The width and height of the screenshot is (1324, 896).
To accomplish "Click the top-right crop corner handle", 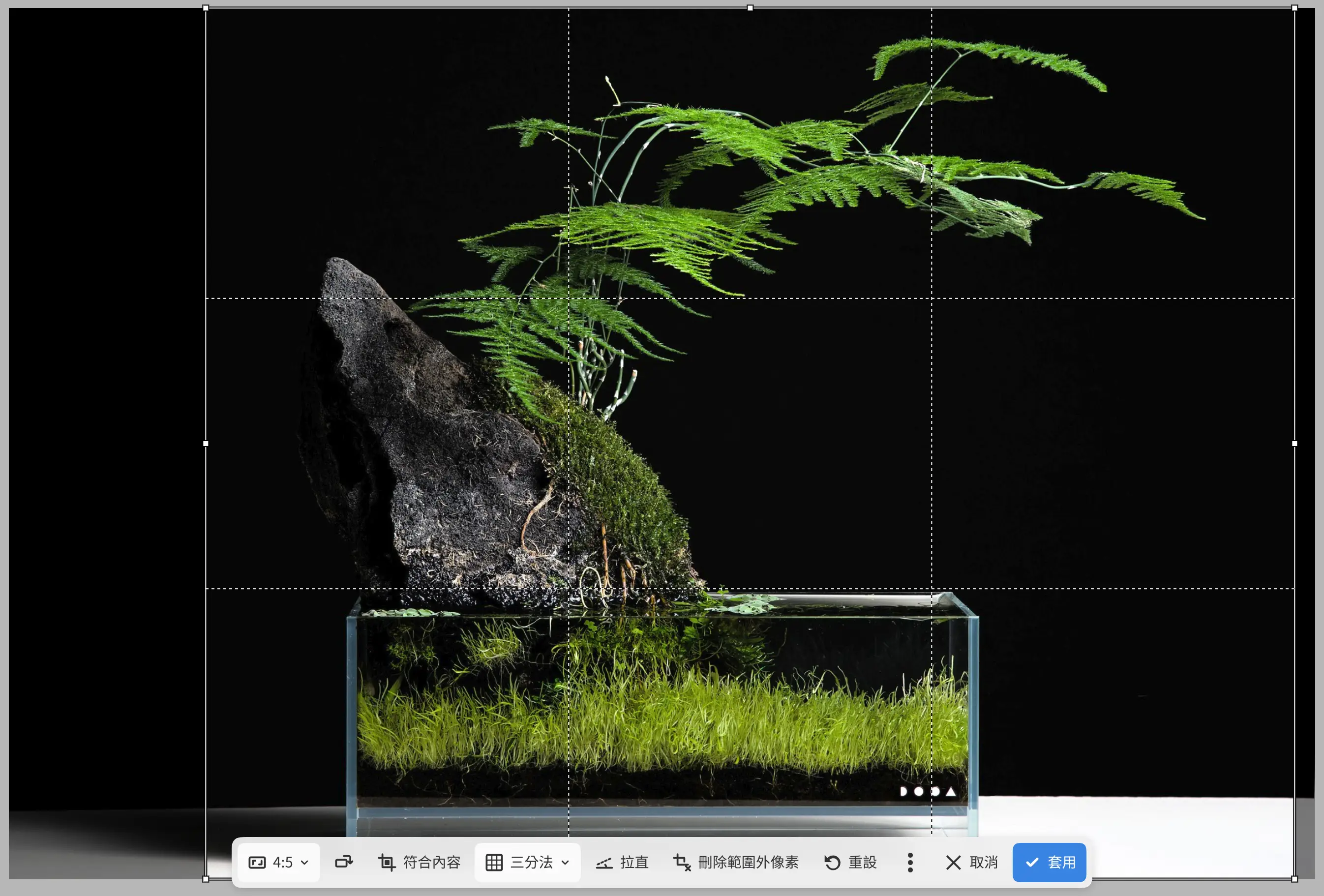I will point(1294,8).
